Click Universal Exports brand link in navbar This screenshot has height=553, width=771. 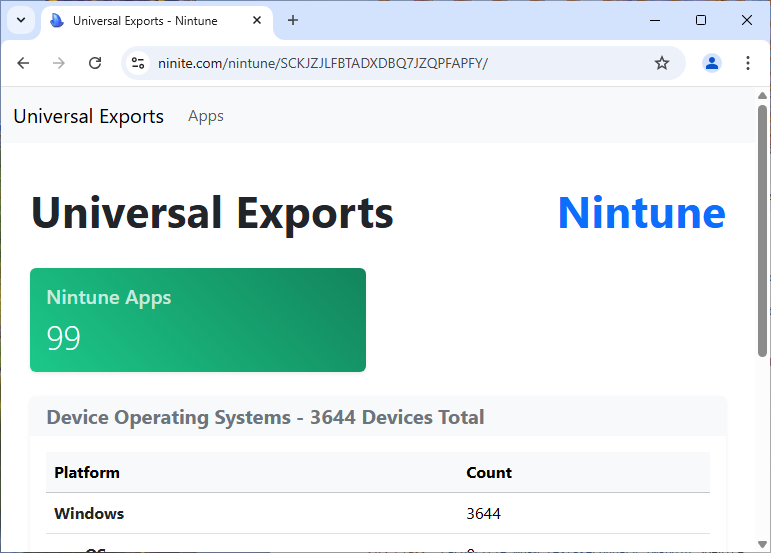tap(88, 116)
